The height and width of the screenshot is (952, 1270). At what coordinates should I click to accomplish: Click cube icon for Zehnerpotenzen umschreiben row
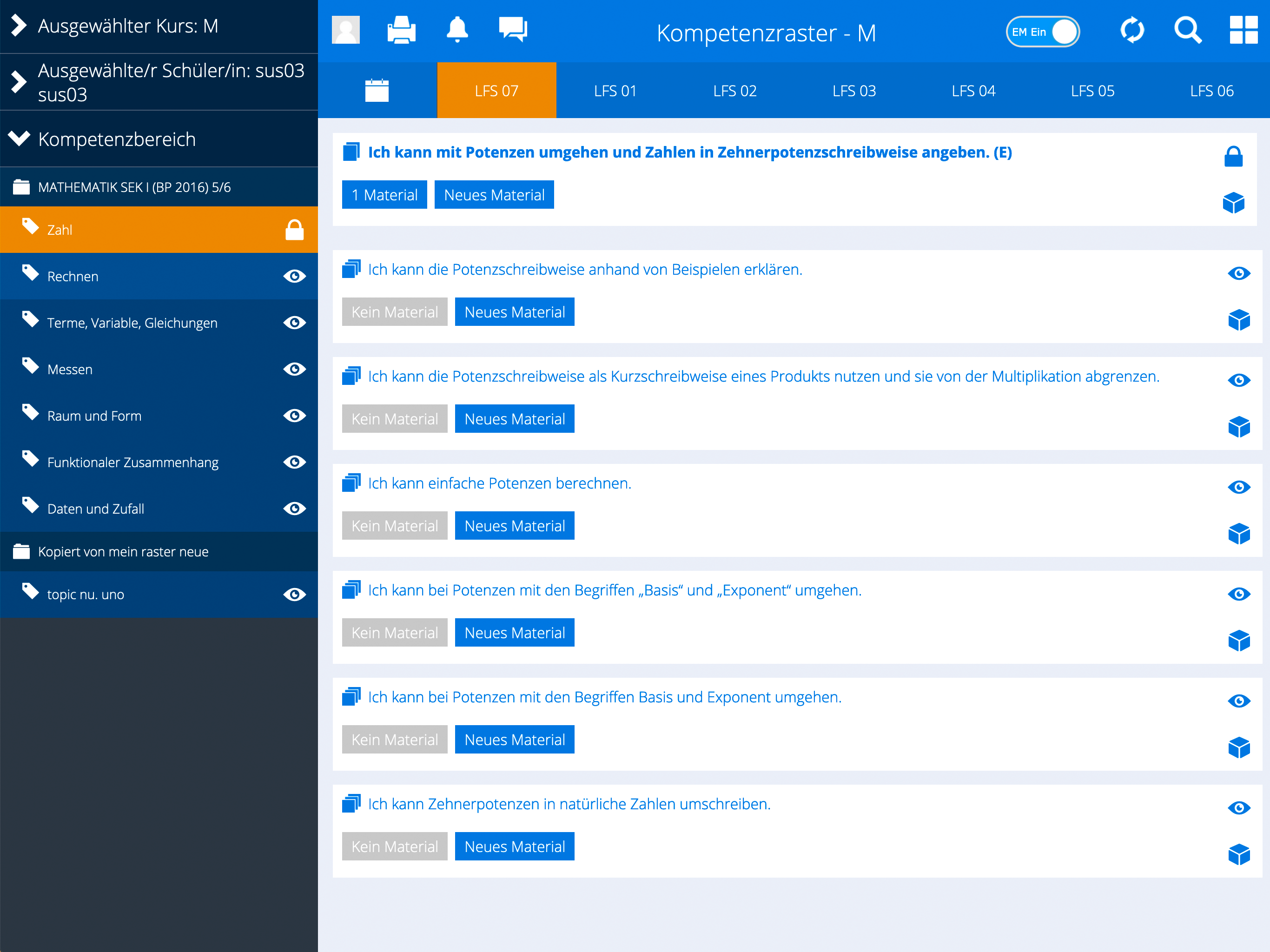point(1239,854)
